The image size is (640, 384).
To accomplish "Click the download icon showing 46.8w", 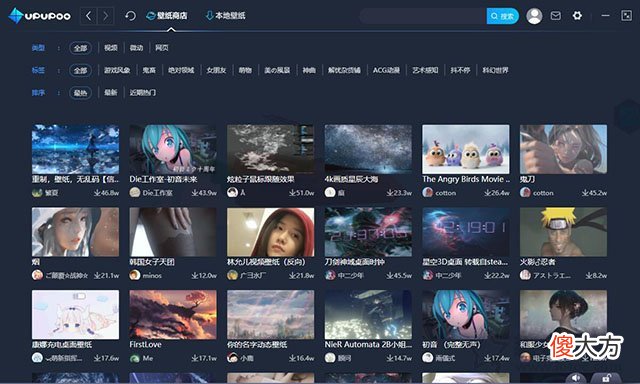I will 97,193.
